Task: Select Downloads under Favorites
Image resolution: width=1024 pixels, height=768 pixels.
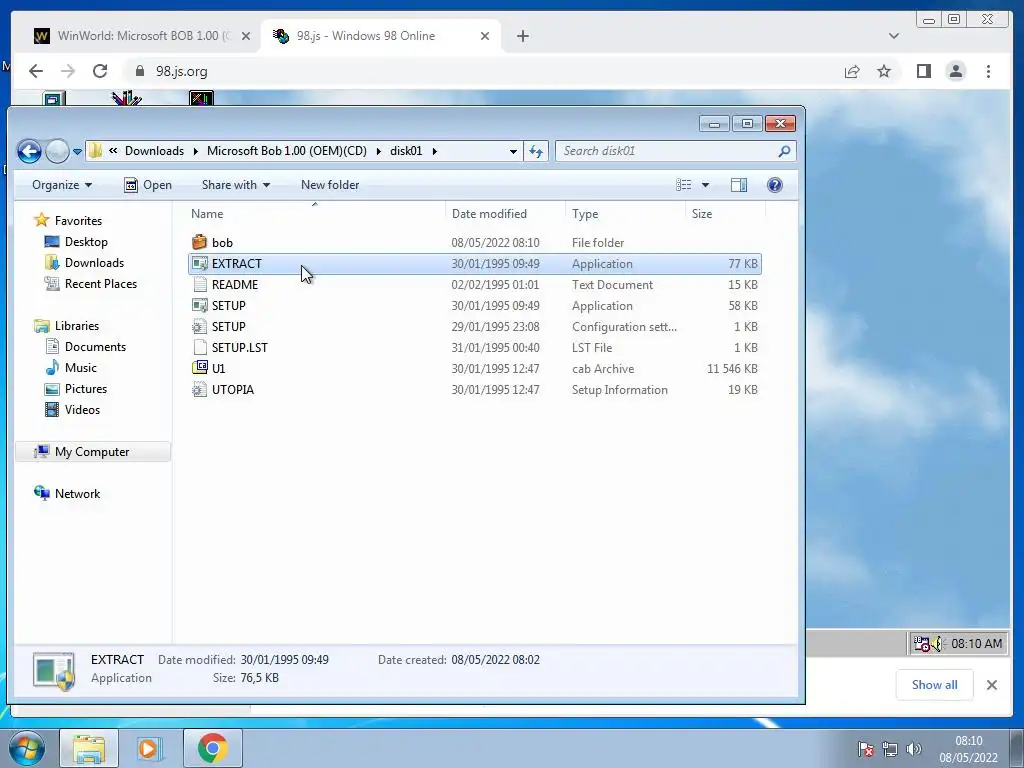Action: (94, 263)
